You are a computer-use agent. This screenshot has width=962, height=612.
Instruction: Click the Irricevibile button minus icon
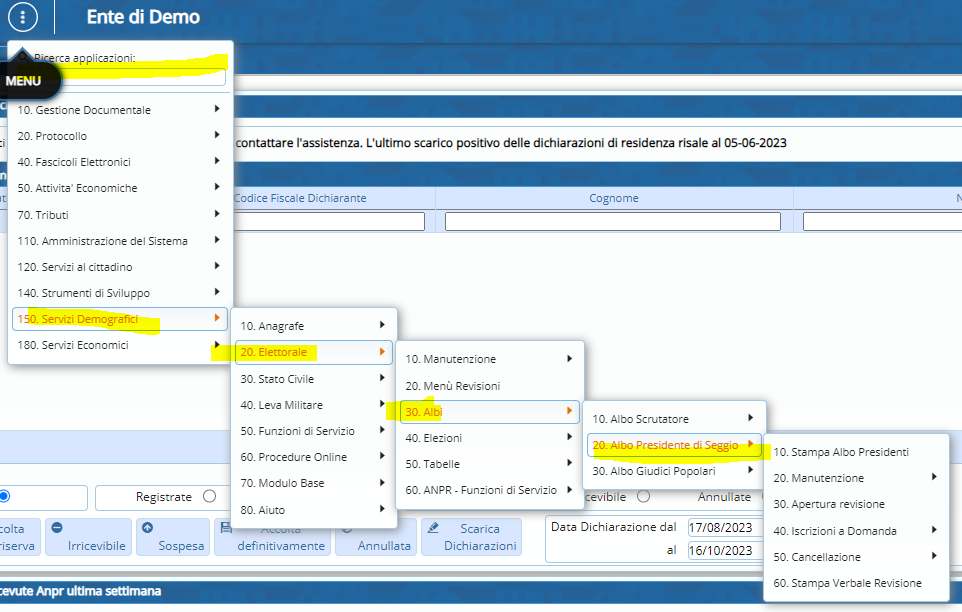click(x=57, y=527)
